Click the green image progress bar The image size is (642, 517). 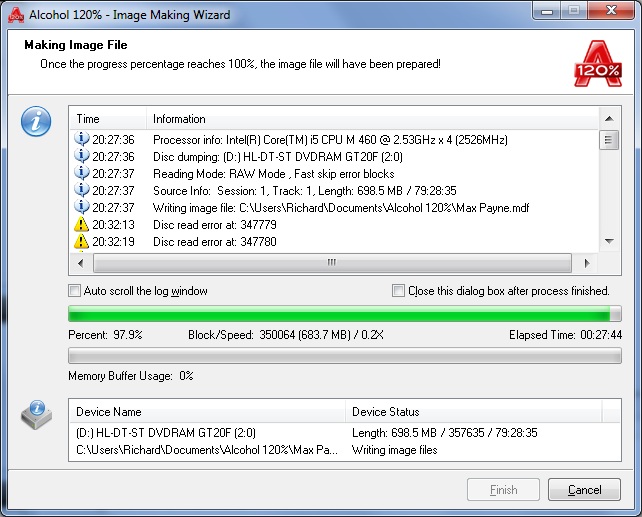[x=345, y=314]
